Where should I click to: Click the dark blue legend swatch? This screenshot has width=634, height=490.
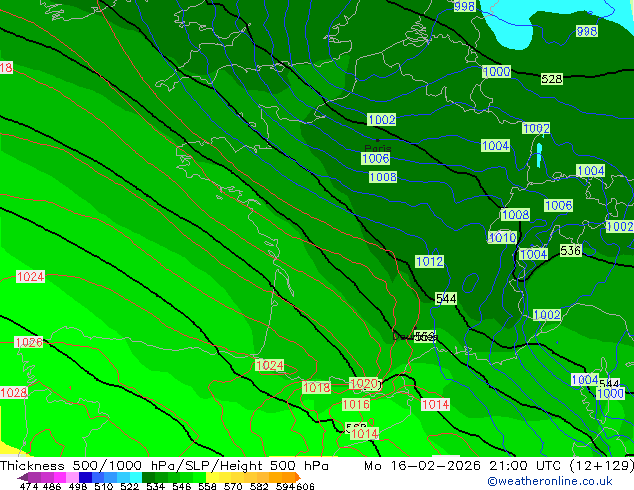[85, 477]
